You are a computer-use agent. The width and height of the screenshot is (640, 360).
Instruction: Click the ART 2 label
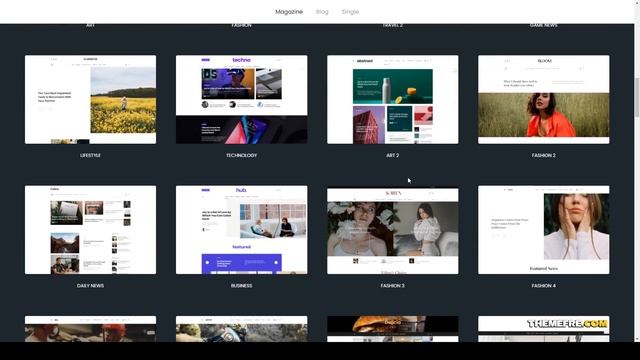[x=393, y=156]
